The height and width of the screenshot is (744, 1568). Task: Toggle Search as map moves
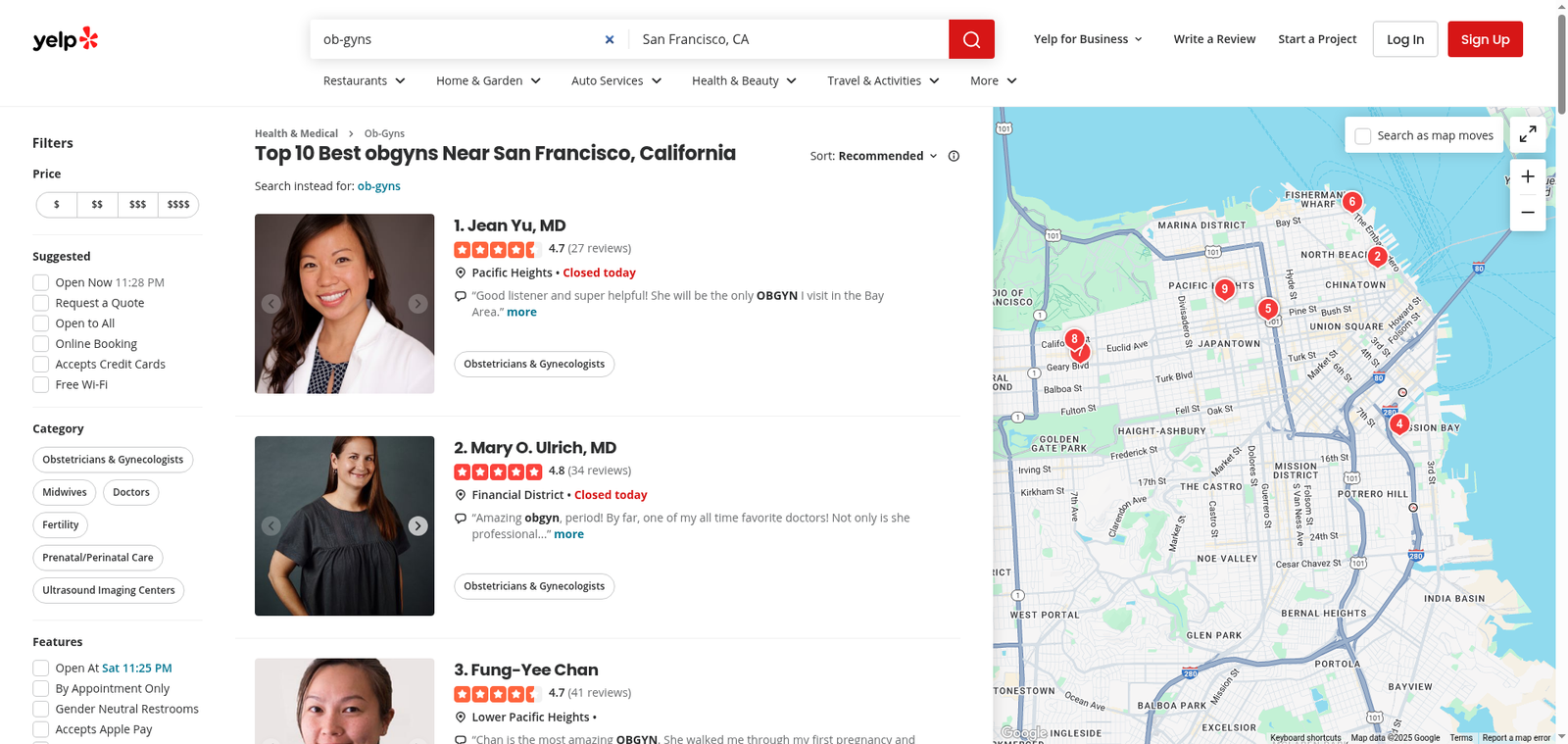[1363, 136]
